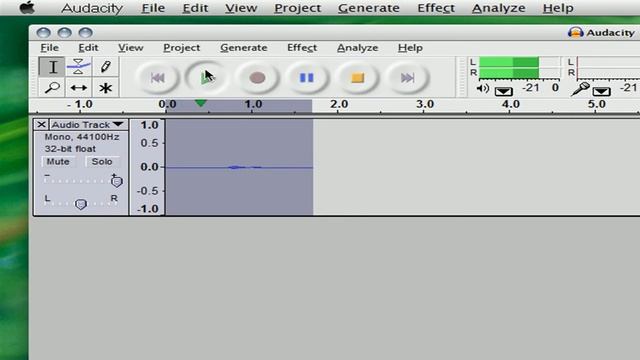
Task: Solo the Audio Track
Action: pos(102,162)
